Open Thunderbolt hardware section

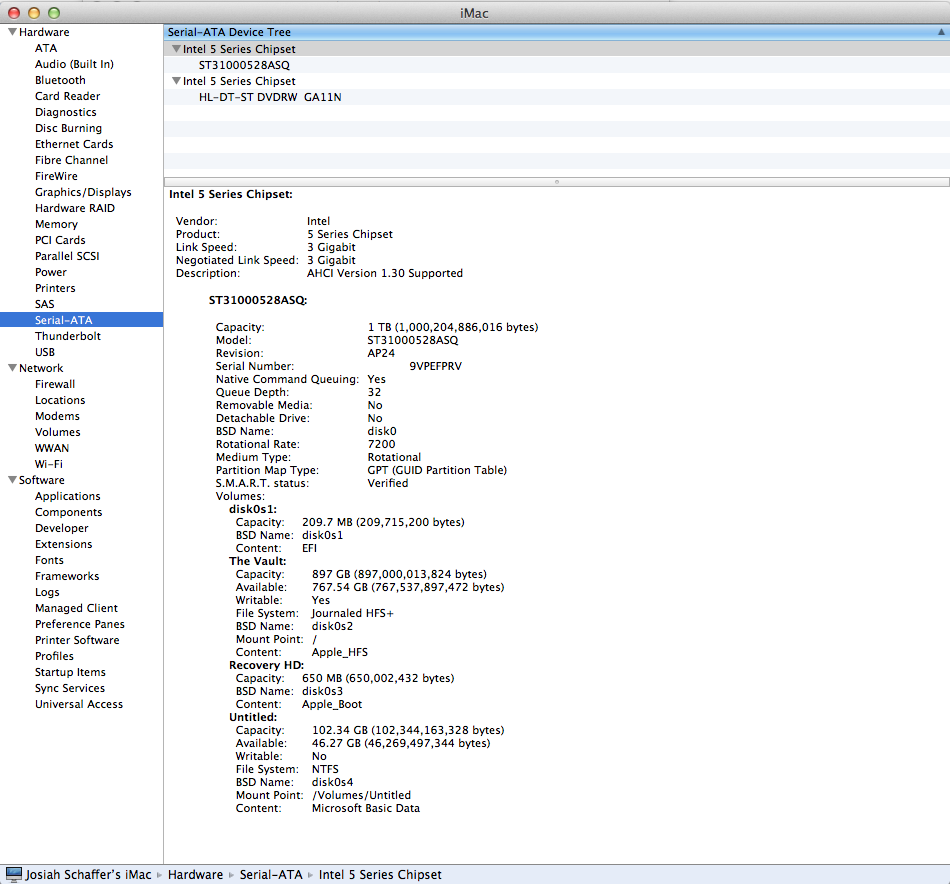pos(68,336)
